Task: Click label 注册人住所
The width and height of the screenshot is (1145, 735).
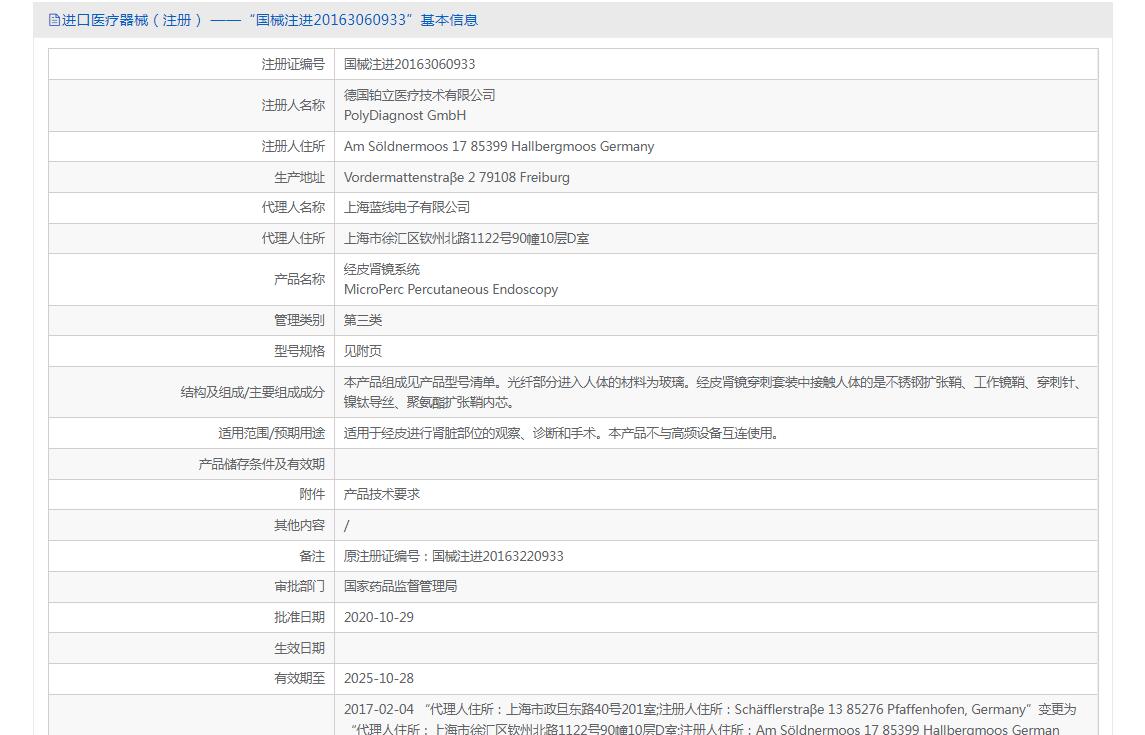Action: [x=293, y=146]
